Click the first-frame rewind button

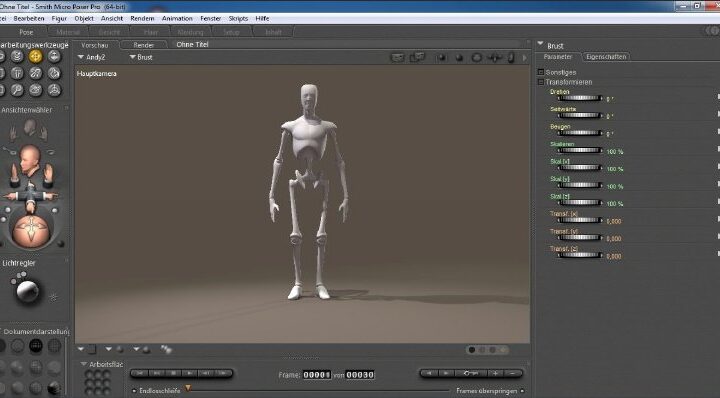140,373
